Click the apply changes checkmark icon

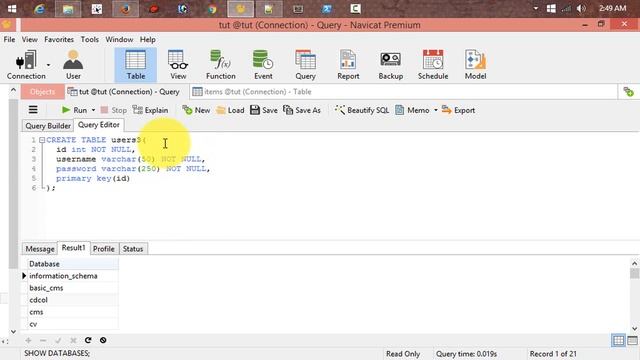(58, 340)
